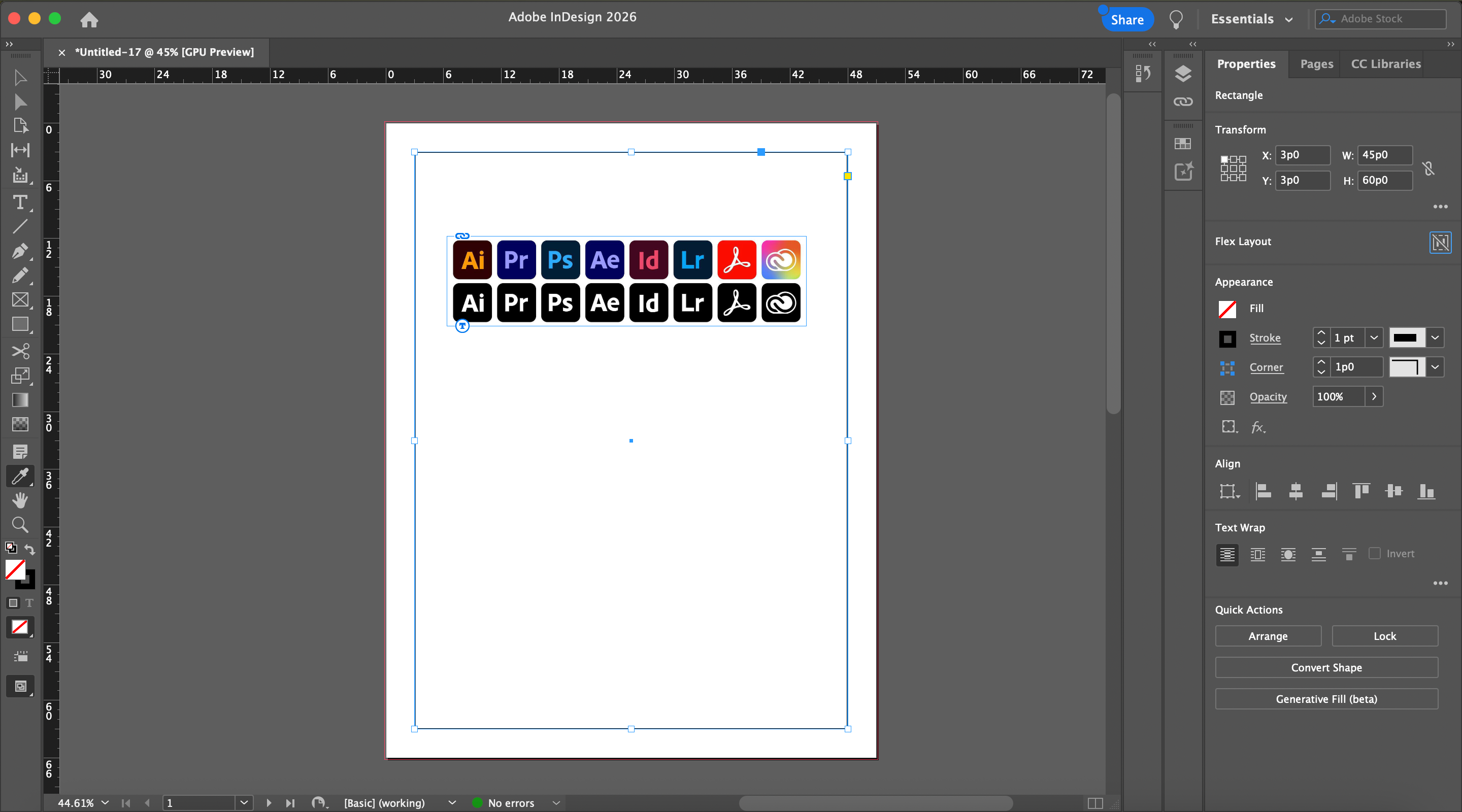
Task: Select the Hand tool
Action: pos(20,500)
